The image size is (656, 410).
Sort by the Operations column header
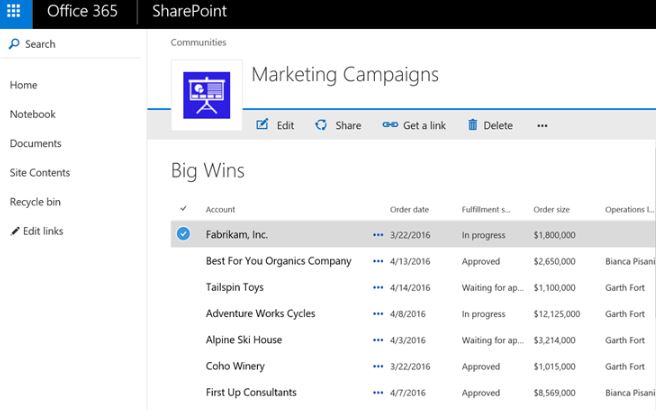[630, 210]
